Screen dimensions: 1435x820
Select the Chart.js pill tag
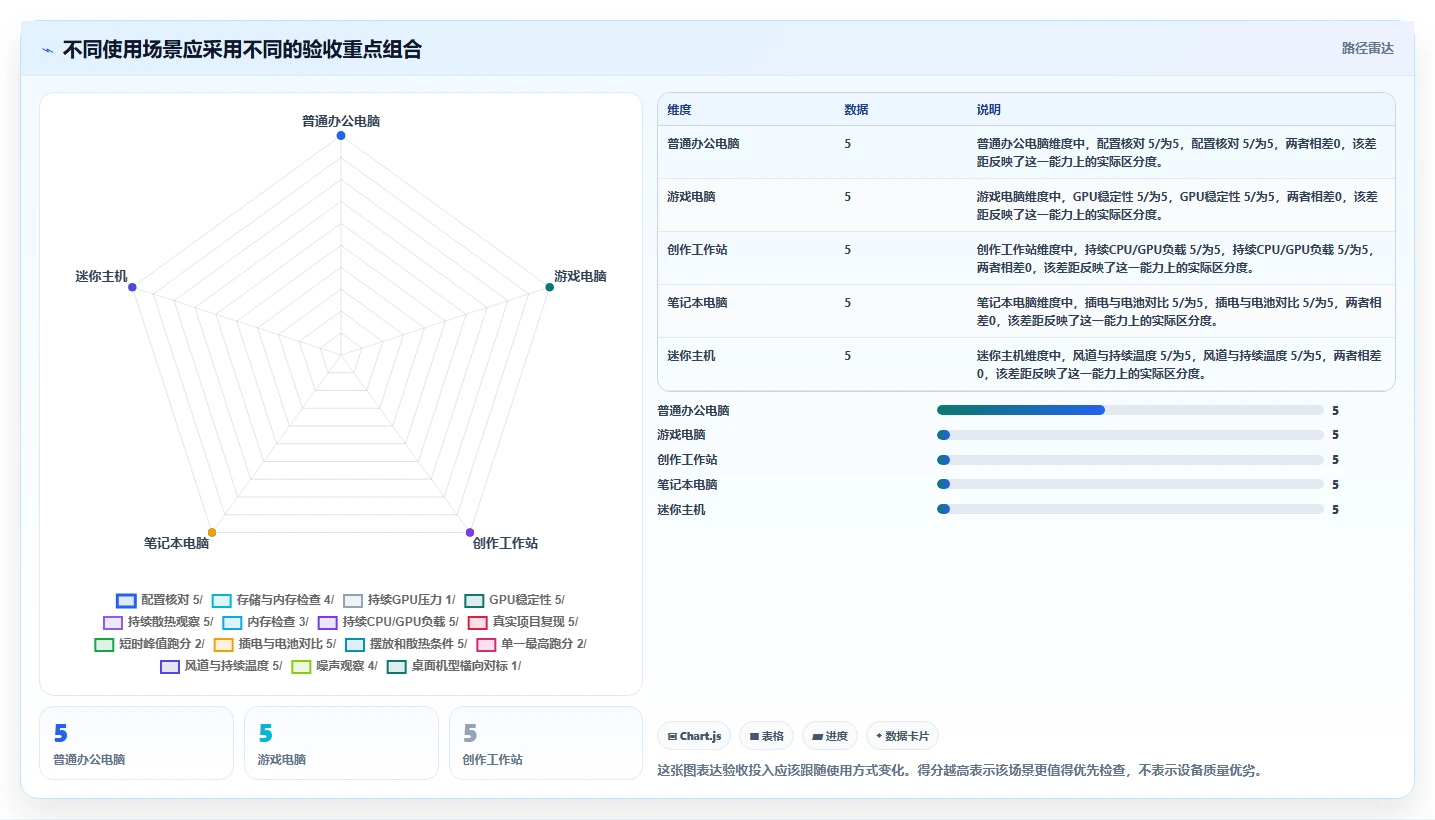(x=694, y=736)
